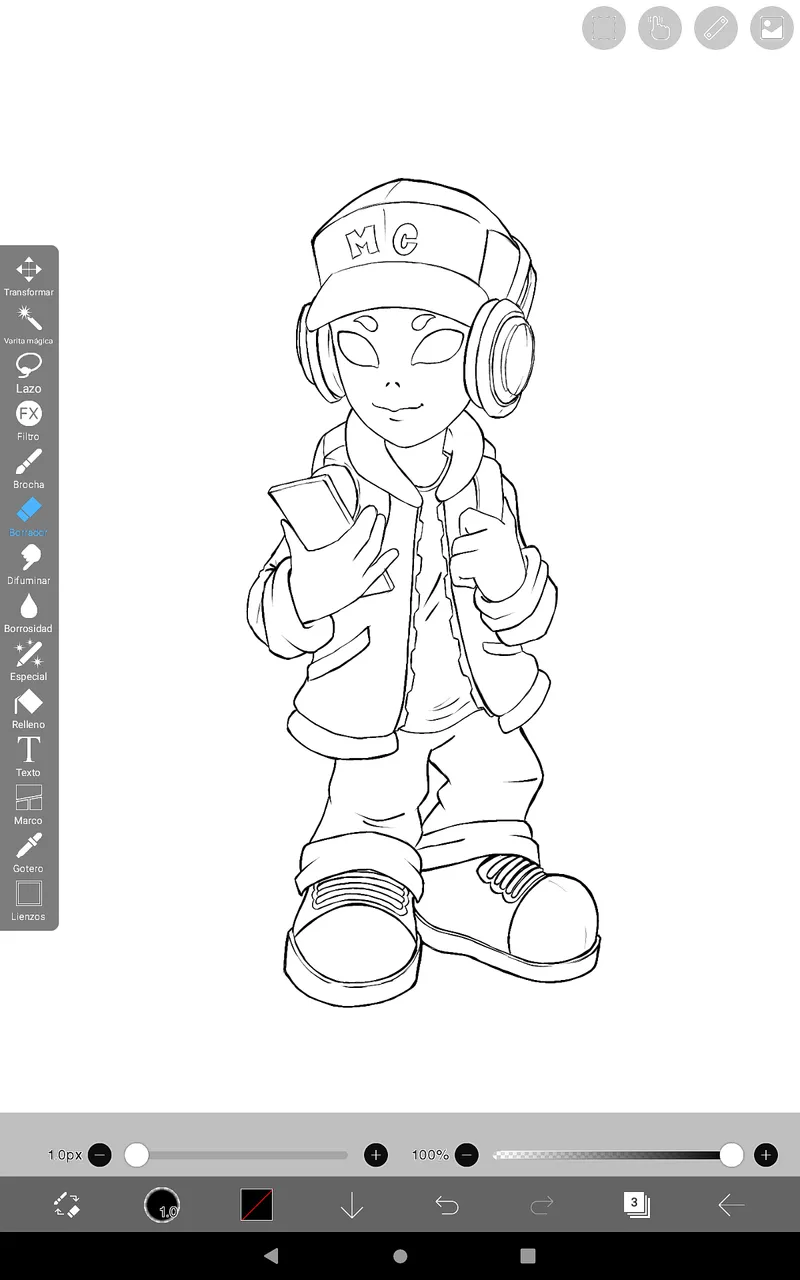Pick the Gotero eyedropper tool

[x=28, y=853]
